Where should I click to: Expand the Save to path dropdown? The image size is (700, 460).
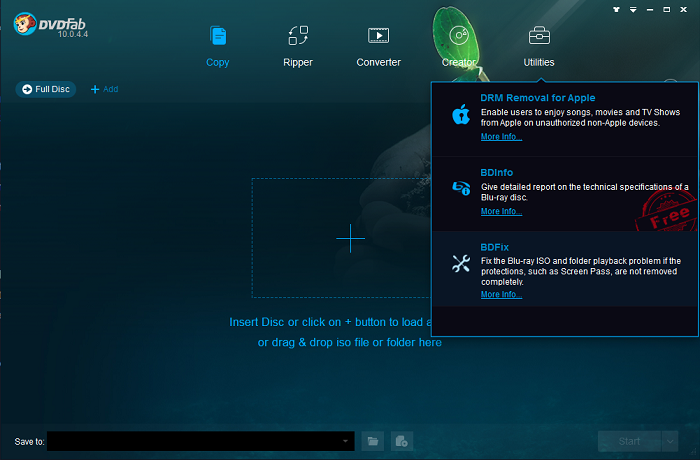346,441
